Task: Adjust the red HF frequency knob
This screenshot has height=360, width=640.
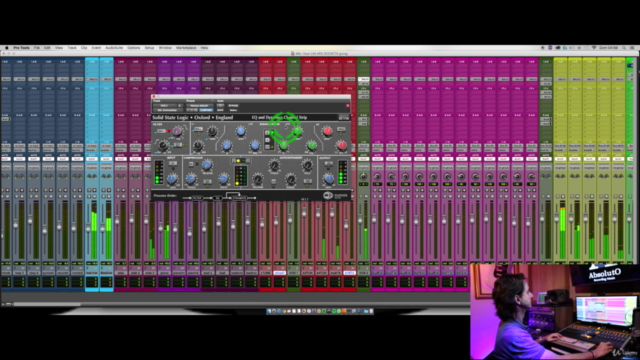Action: pyautogui.click(x=342, y=145)
